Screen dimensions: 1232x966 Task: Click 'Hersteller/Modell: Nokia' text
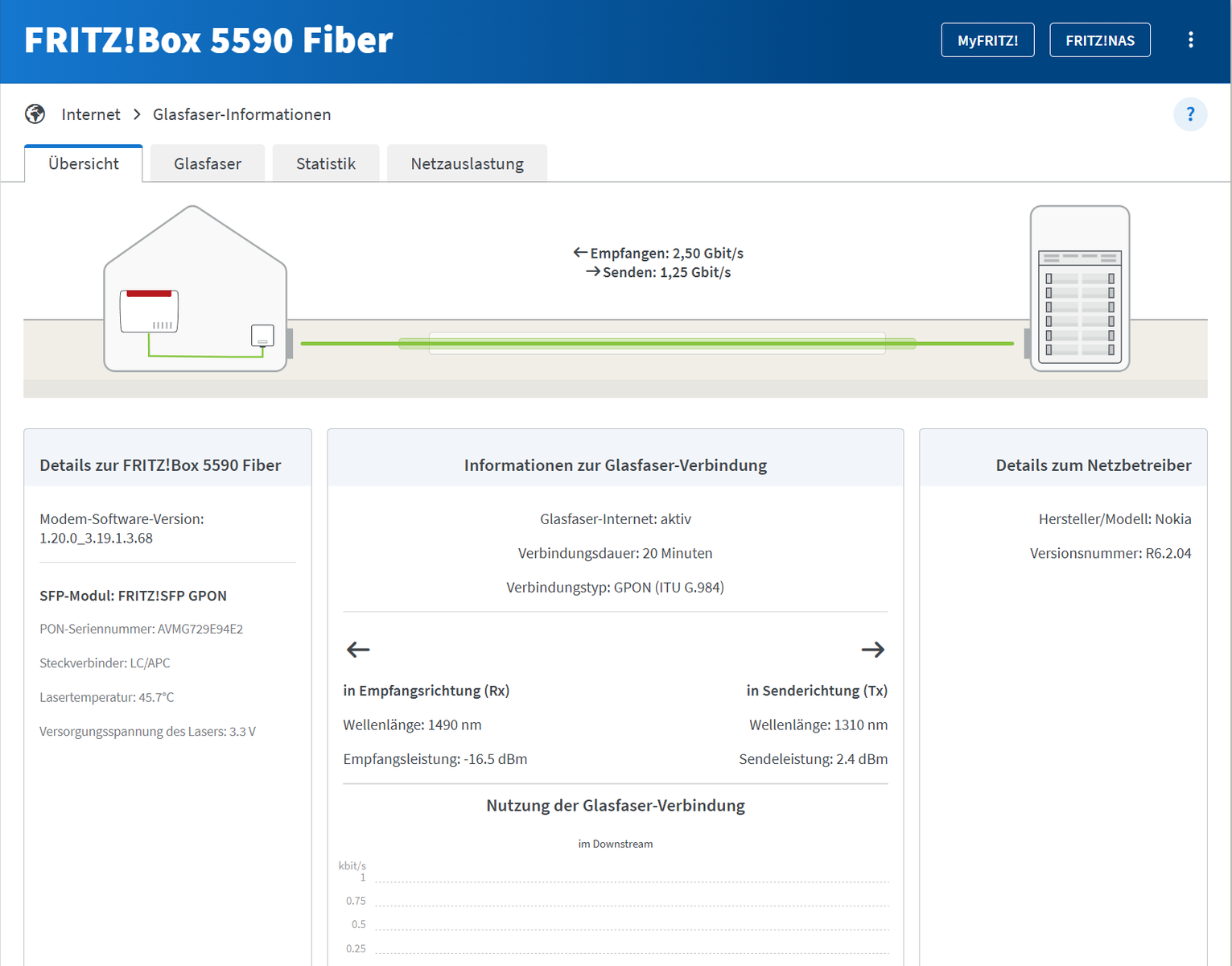pos(1115,519)
